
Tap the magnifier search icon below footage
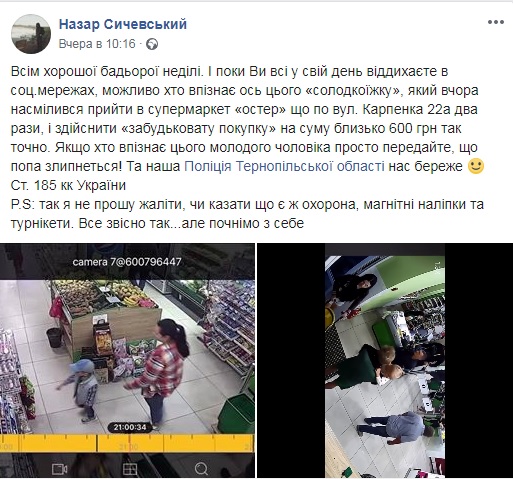click(x=201, y=469)
